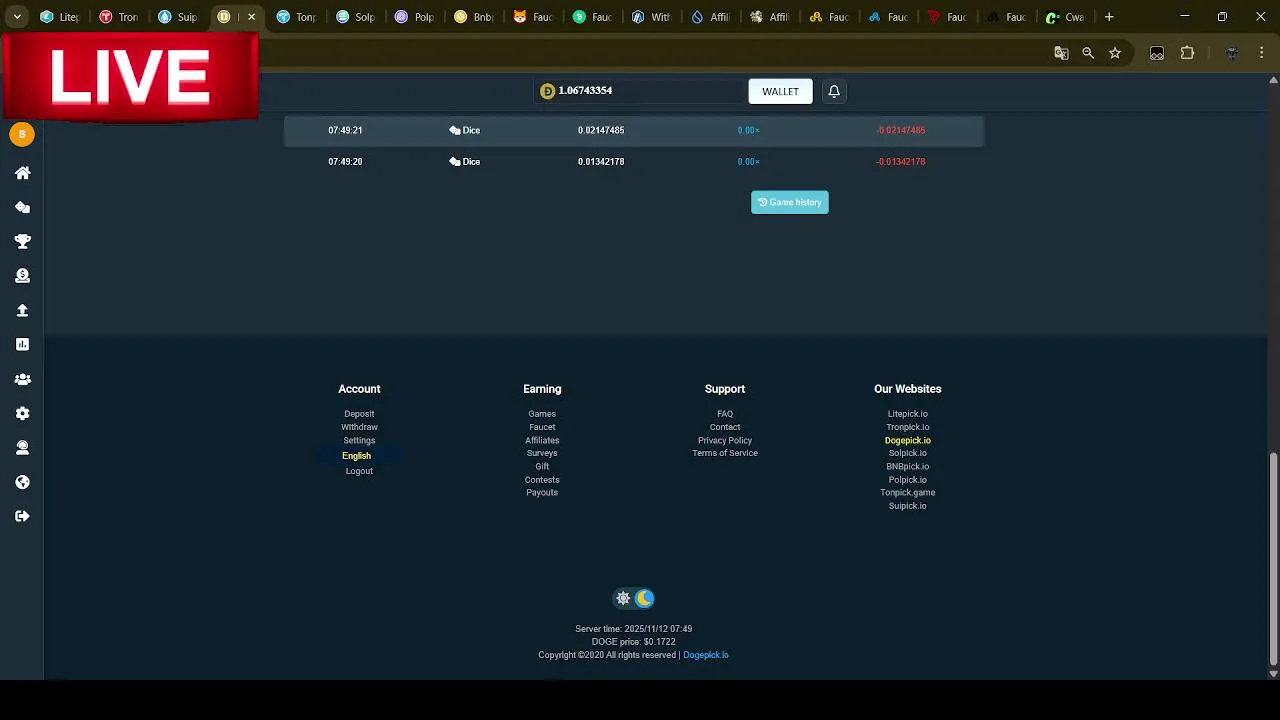The width and height of the screenshot is (1280, 720).
Task: Open the dice games sidebar icon
Action: pyautogui.click(x=22, y=207)
